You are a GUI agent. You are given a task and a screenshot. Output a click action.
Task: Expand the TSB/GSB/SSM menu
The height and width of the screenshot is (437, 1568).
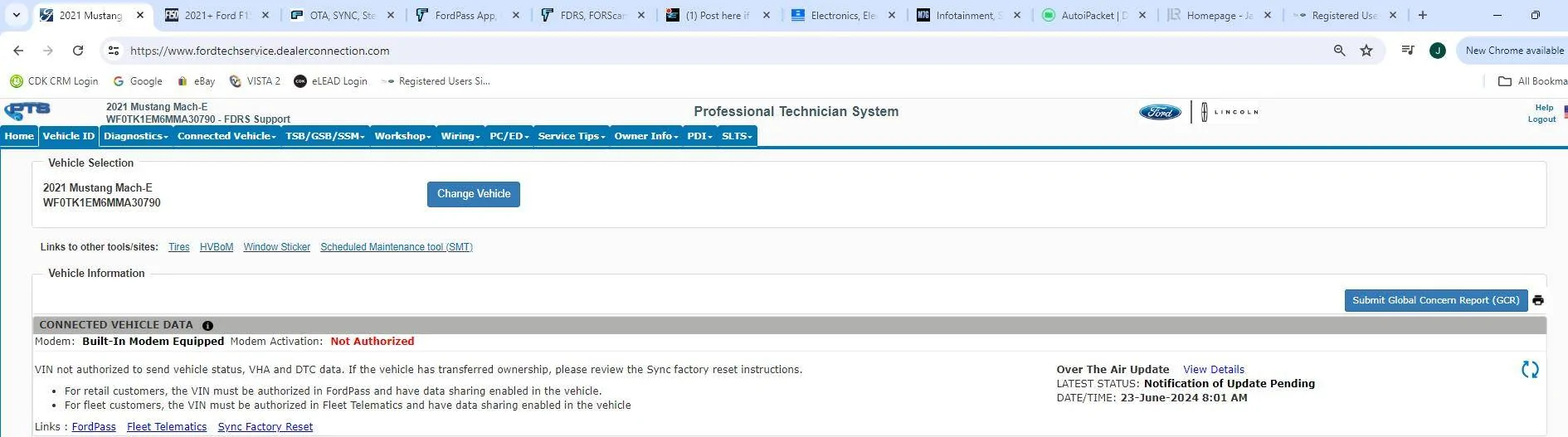click(325, 136)
